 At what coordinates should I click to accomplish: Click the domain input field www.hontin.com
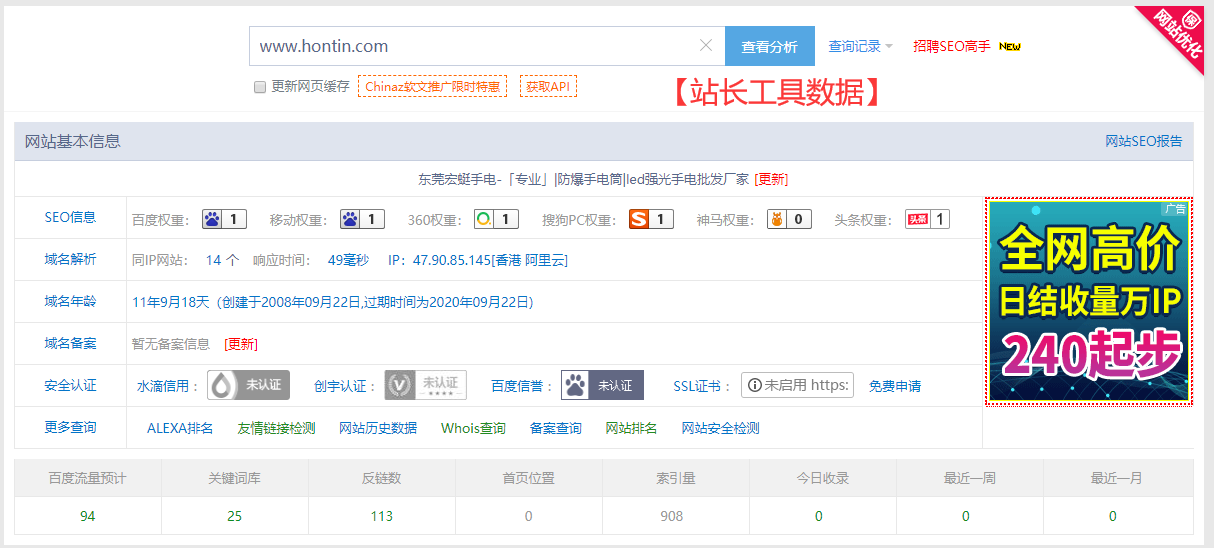coord(470,46)
